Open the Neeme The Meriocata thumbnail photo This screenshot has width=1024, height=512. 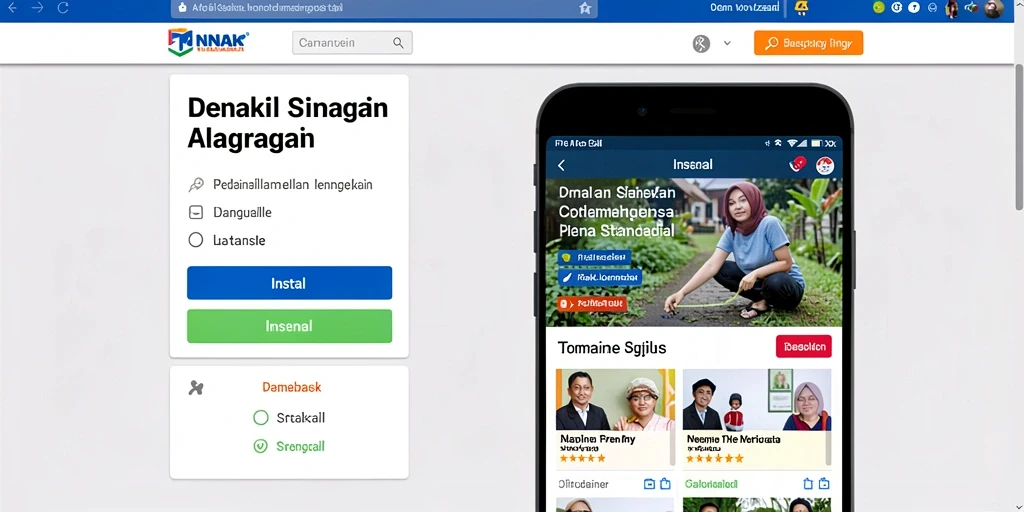[757, 399]
